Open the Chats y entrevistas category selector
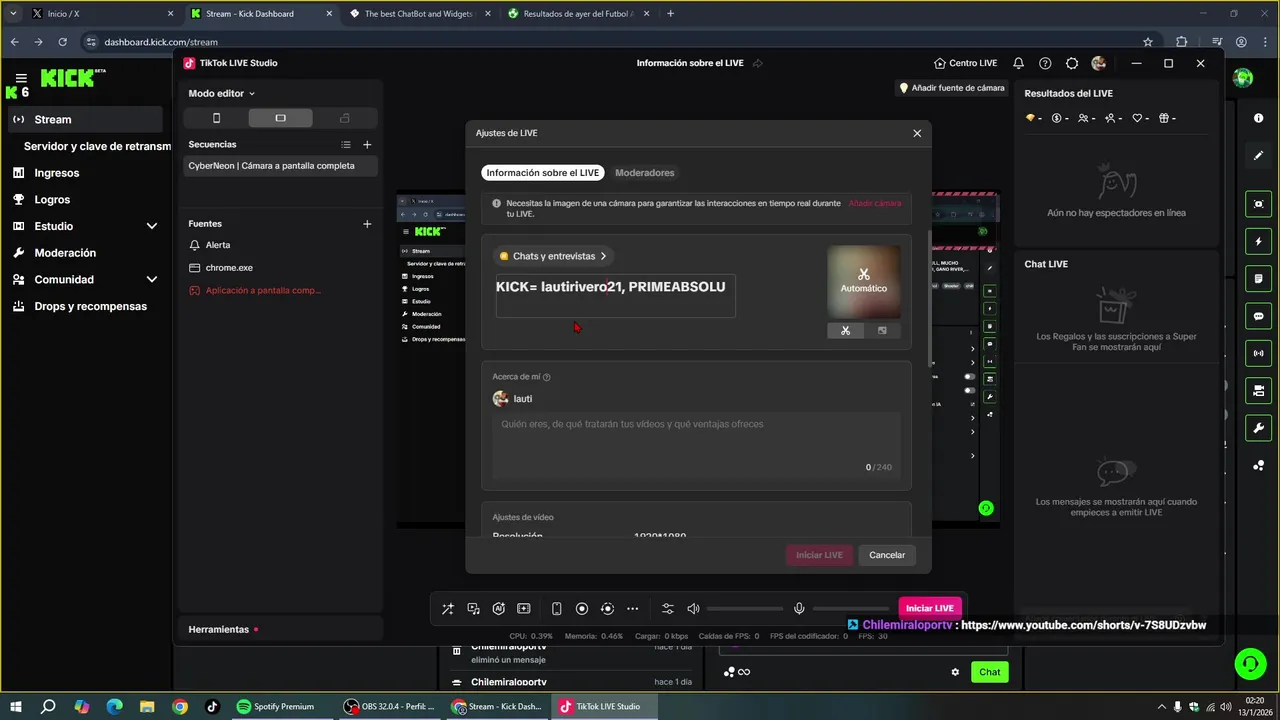 point(553,256)
